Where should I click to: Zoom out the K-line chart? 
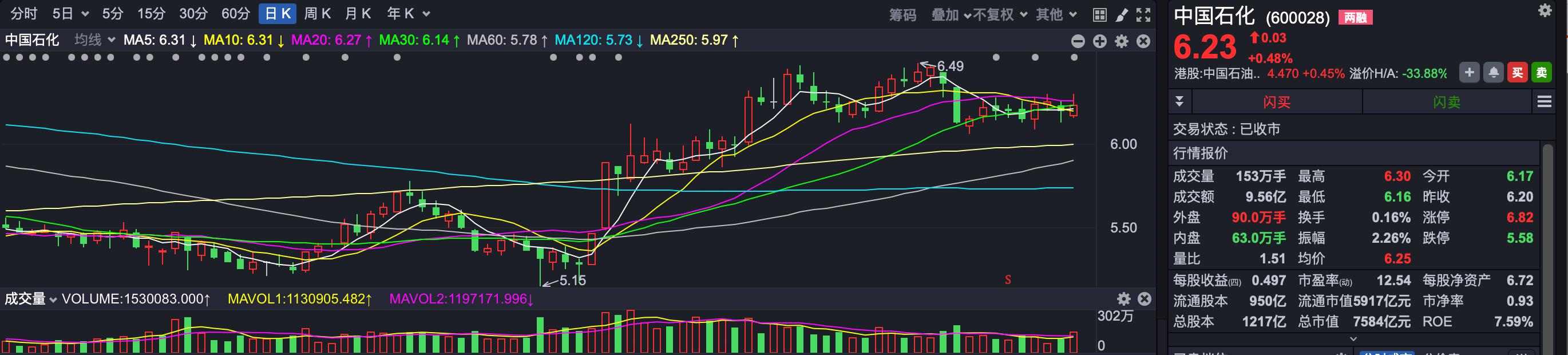tap(1078, 41)
